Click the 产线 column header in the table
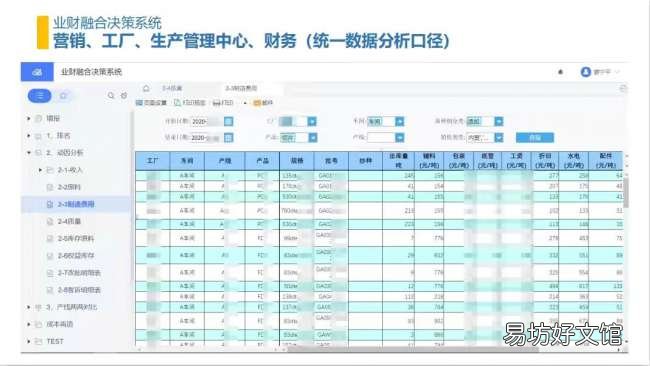Image resolution: width=650 pixels, height=366 pixels. click(225, 161)
